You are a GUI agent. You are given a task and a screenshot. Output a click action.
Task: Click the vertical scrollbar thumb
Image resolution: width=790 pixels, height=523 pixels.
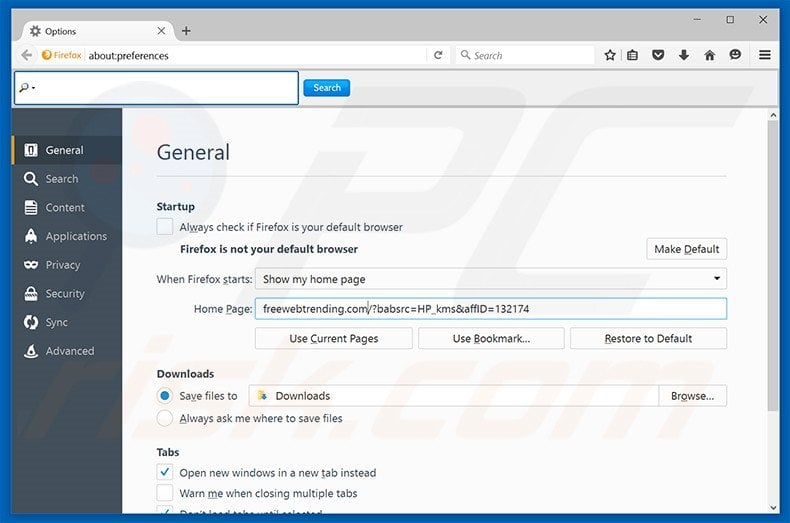click(773, 266)
